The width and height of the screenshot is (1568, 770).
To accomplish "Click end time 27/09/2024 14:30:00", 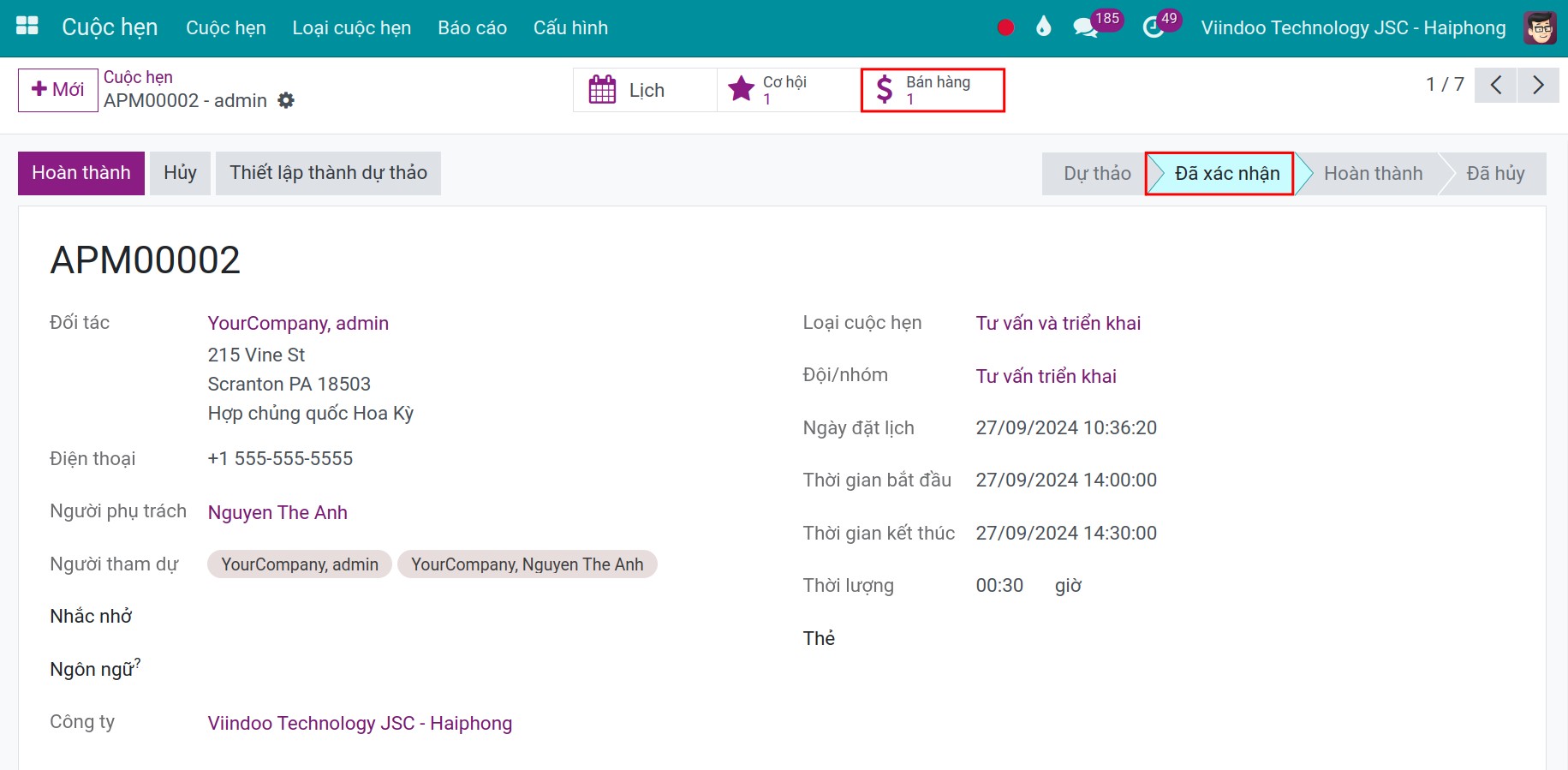I will [1066, 533].
